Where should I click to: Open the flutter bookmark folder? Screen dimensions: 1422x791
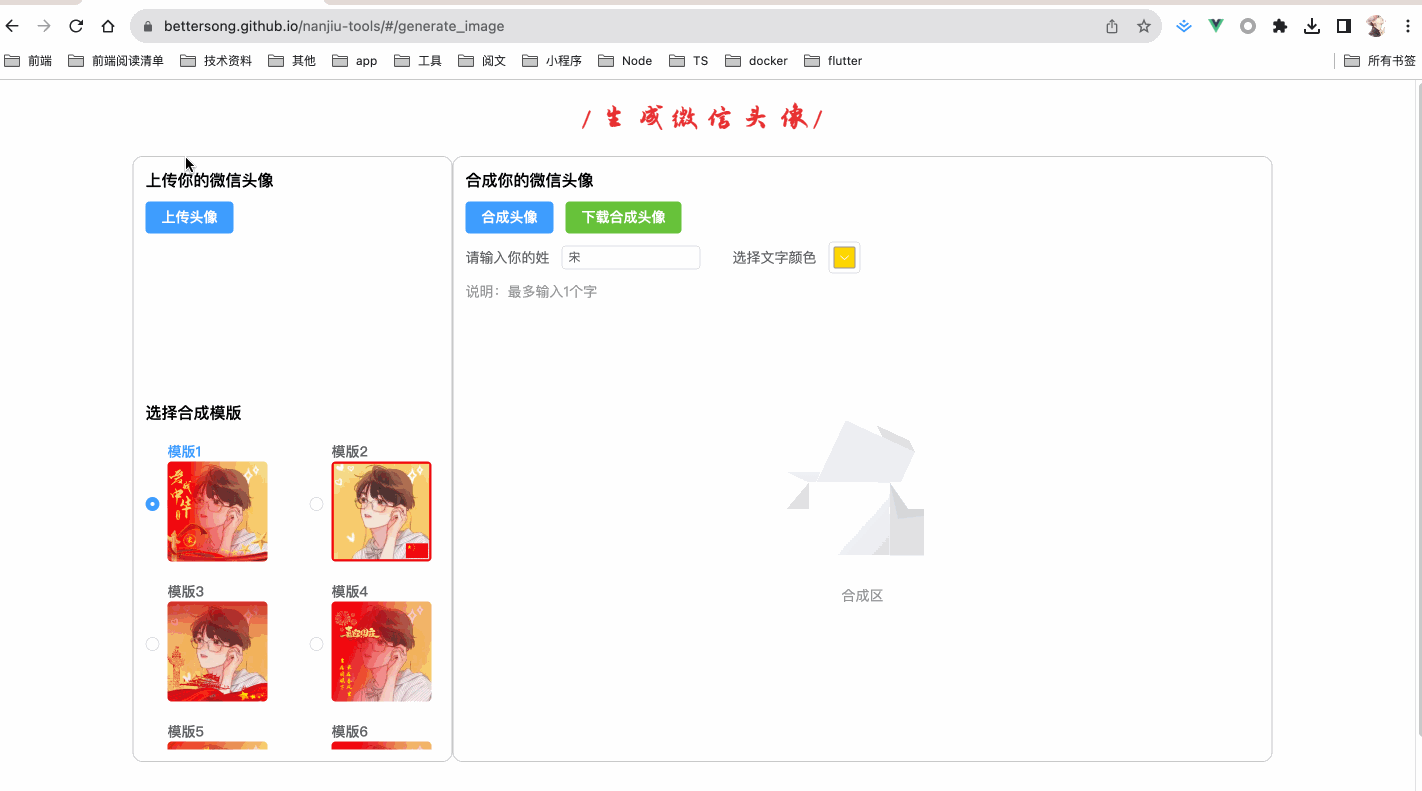point(833,61)
